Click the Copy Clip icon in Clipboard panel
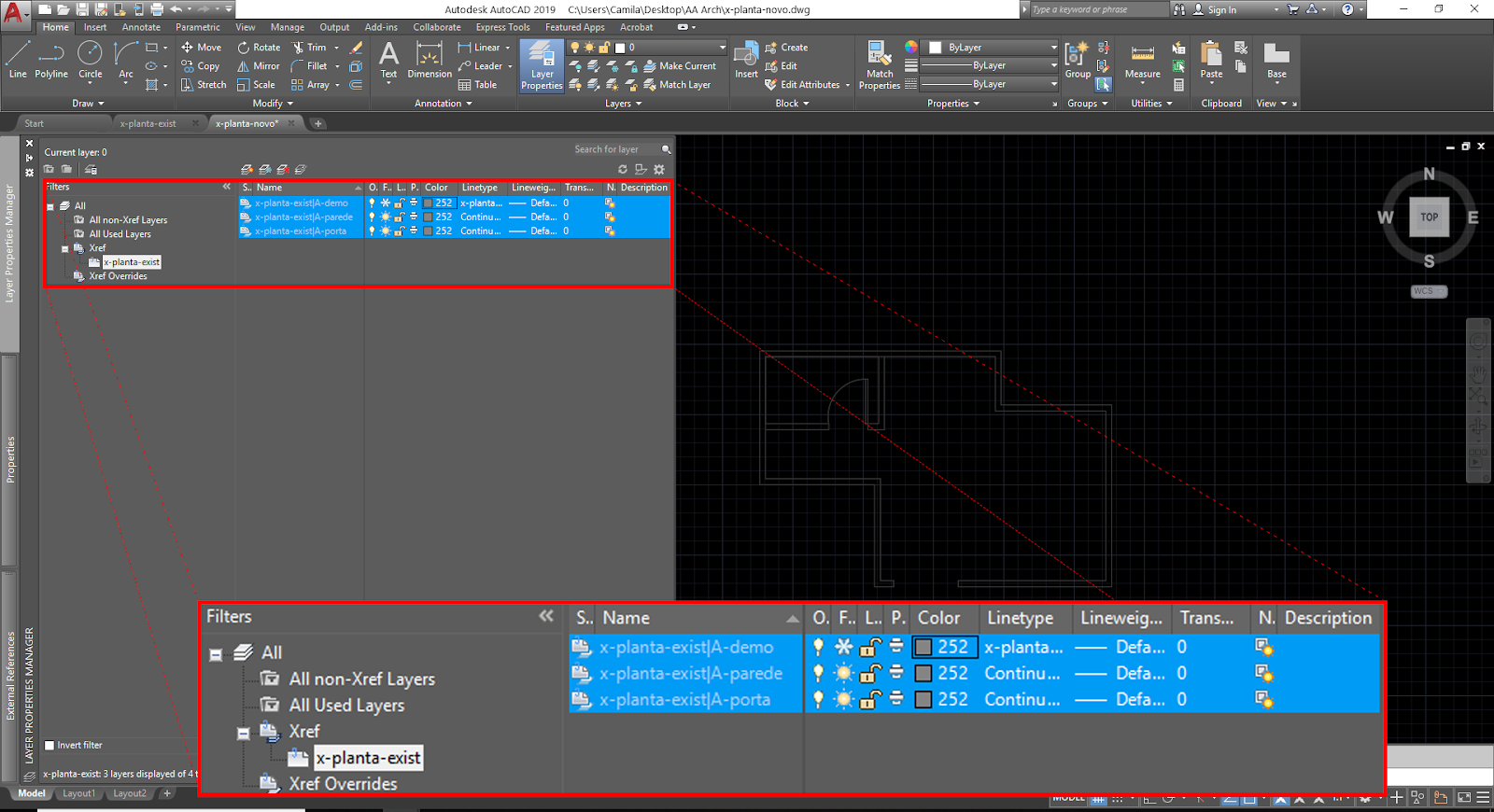 [1240, 66]
